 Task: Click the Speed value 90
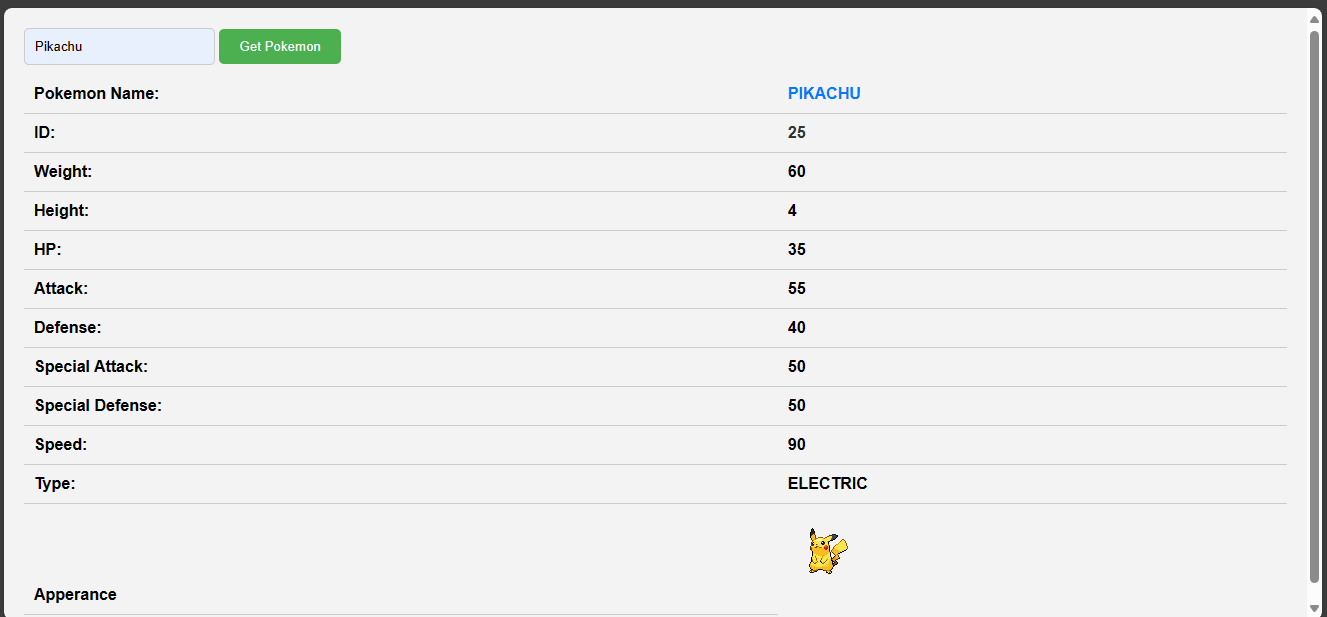(x=797, y=444)
